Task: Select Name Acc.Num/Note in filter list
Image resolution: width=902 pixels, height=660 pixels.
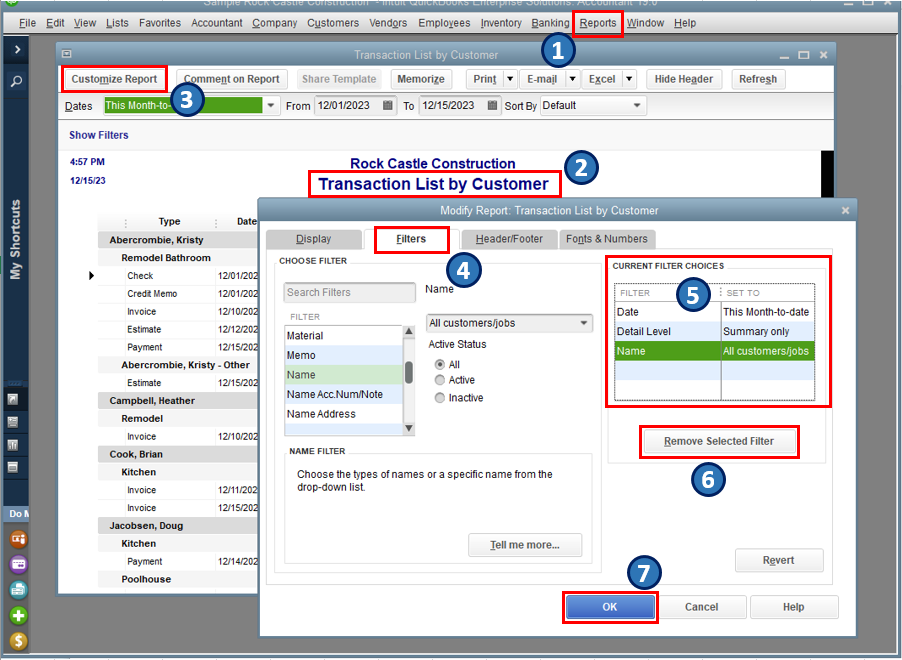Action: [343, 394]
